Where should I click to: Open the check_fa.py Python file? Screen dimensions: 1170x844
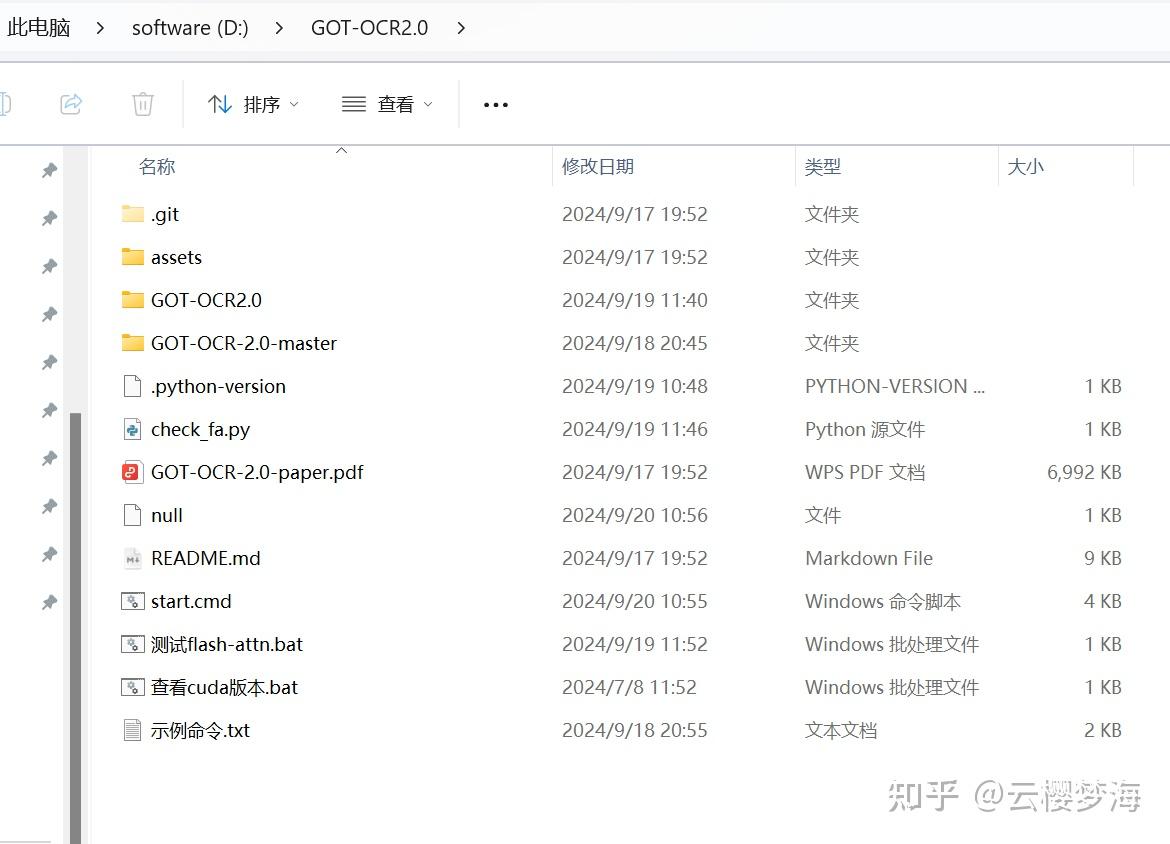[200, 429]
